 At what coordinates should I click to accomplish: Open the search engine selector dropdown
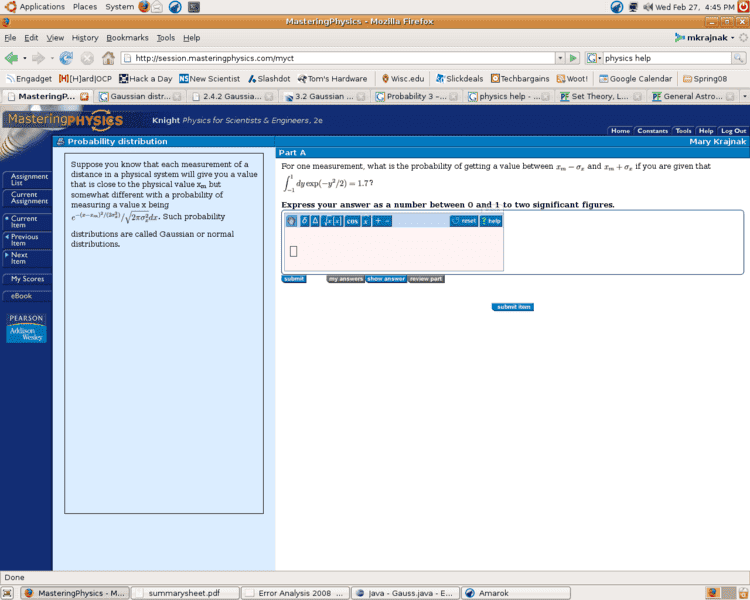coord(594,58)
